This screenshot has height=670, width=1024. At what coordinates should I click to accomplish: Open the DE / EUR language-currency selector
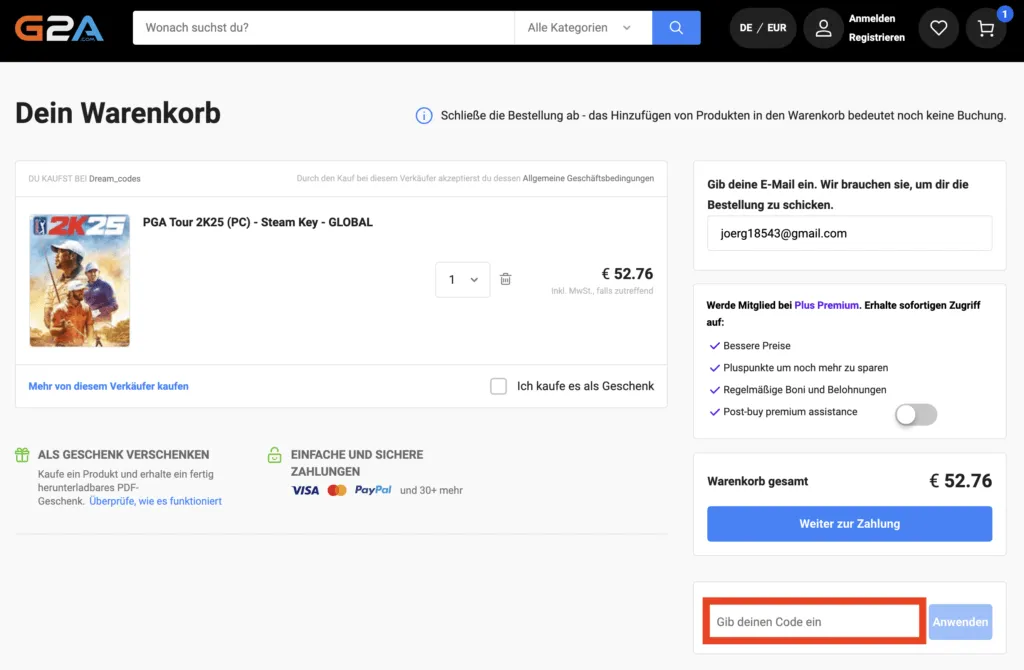pyautogui.click(x=763, y=29)
